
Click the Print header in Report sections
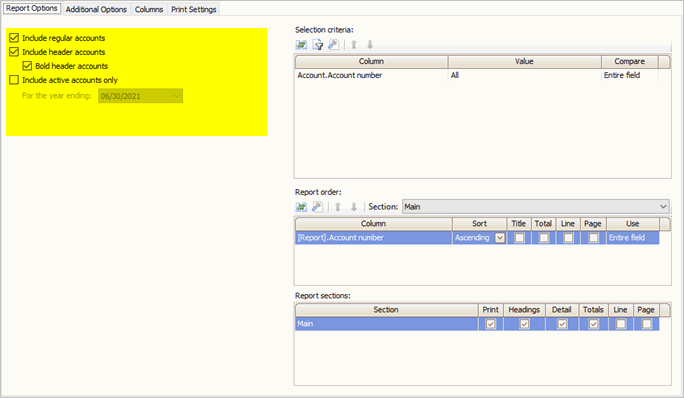[491, 310]
